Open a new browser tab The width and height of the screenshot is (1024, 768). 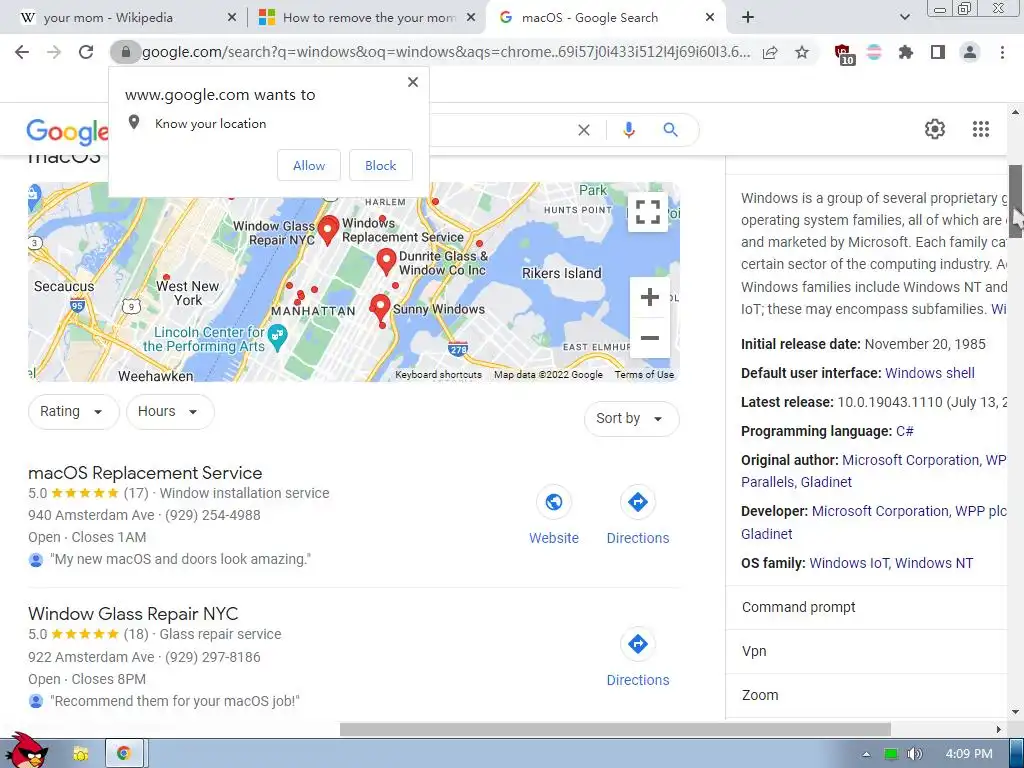[748, 18]
